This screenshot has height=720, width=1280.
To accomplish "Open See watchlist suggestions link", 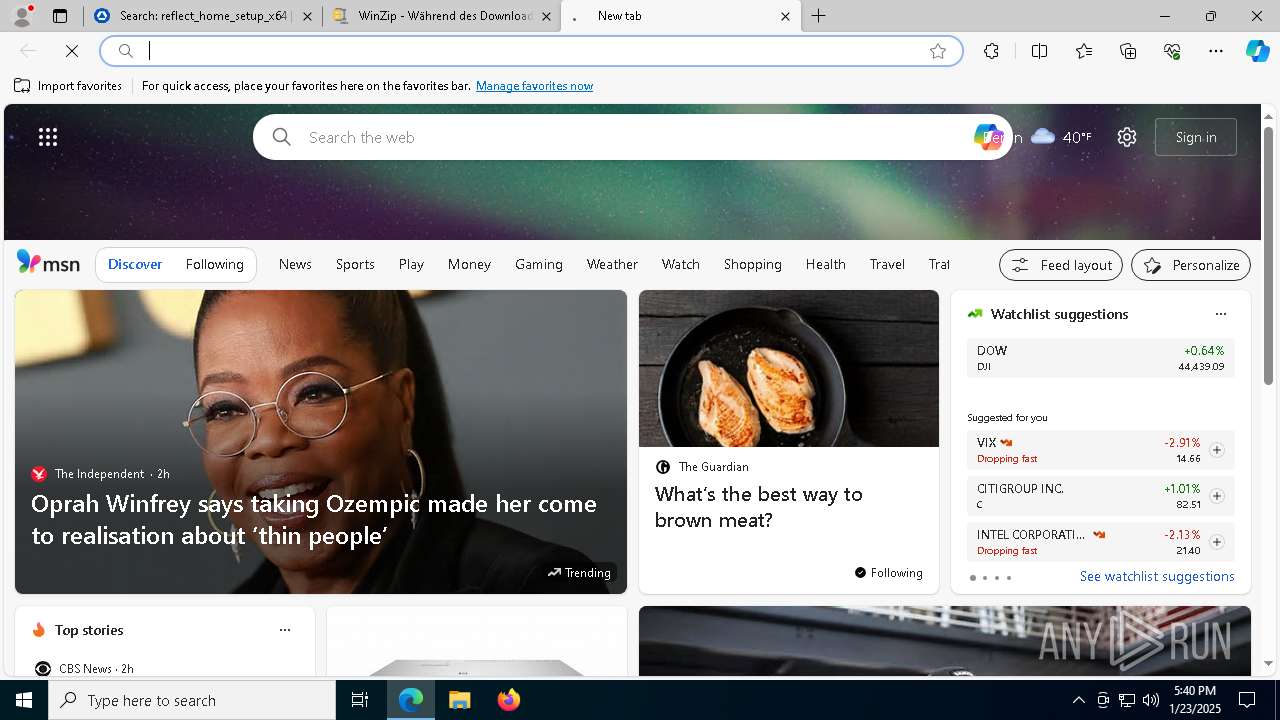I will pyautogui.click(x=1157, y=576).
